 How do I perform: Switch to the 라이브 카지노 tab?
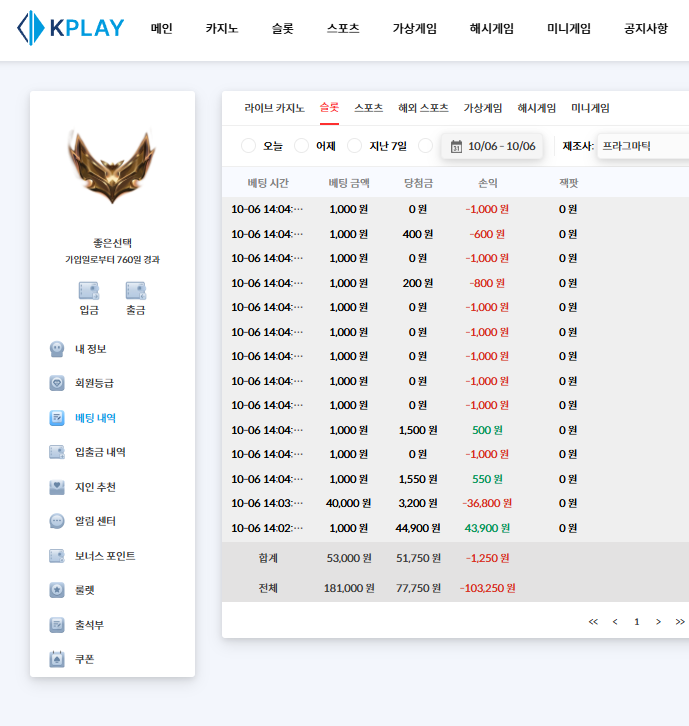point(274,108)
